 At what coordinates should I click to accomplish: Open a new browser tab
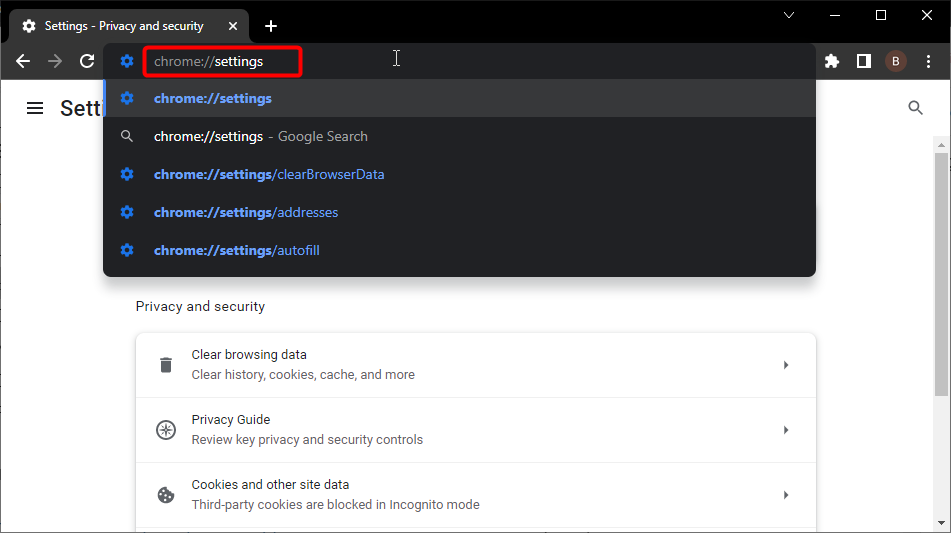click(271, 26)
